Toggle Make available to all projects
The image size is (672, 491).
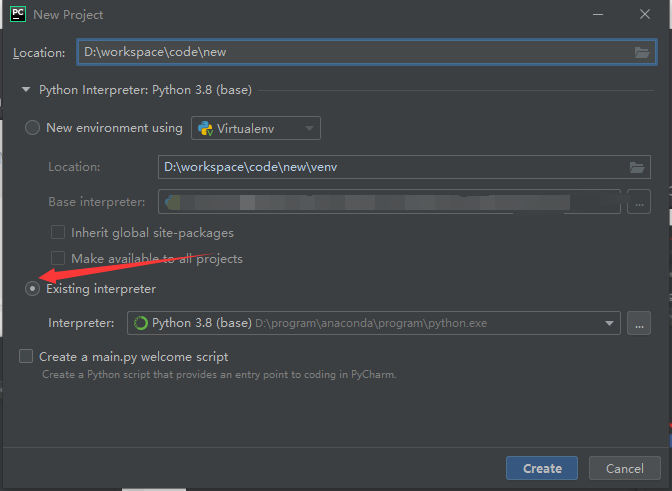click(x=58, y=258)
